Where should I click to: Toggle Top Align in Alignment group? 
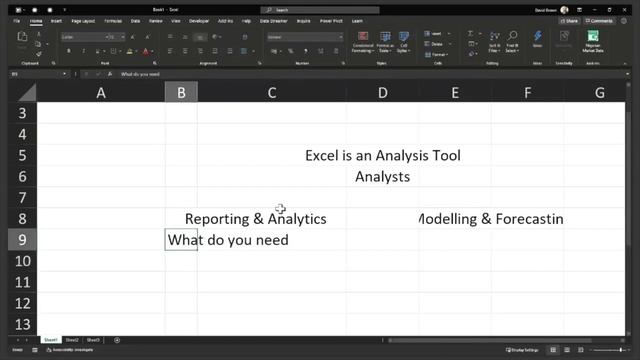[170, 37]
